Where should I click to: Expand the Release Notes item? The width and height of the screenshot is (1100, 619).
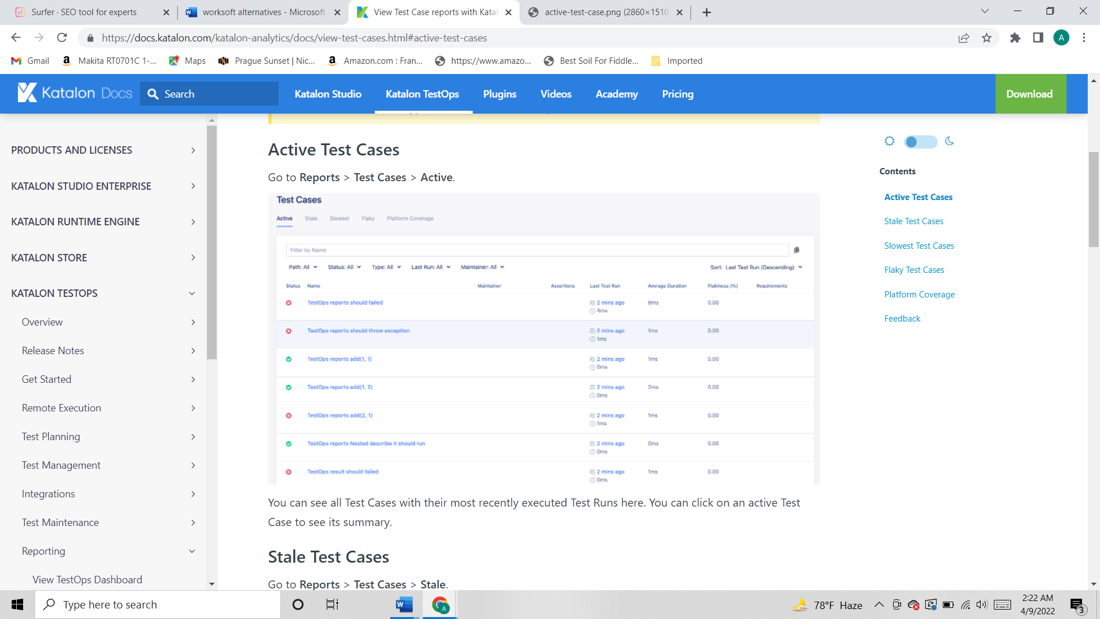(x=108, y=351)
